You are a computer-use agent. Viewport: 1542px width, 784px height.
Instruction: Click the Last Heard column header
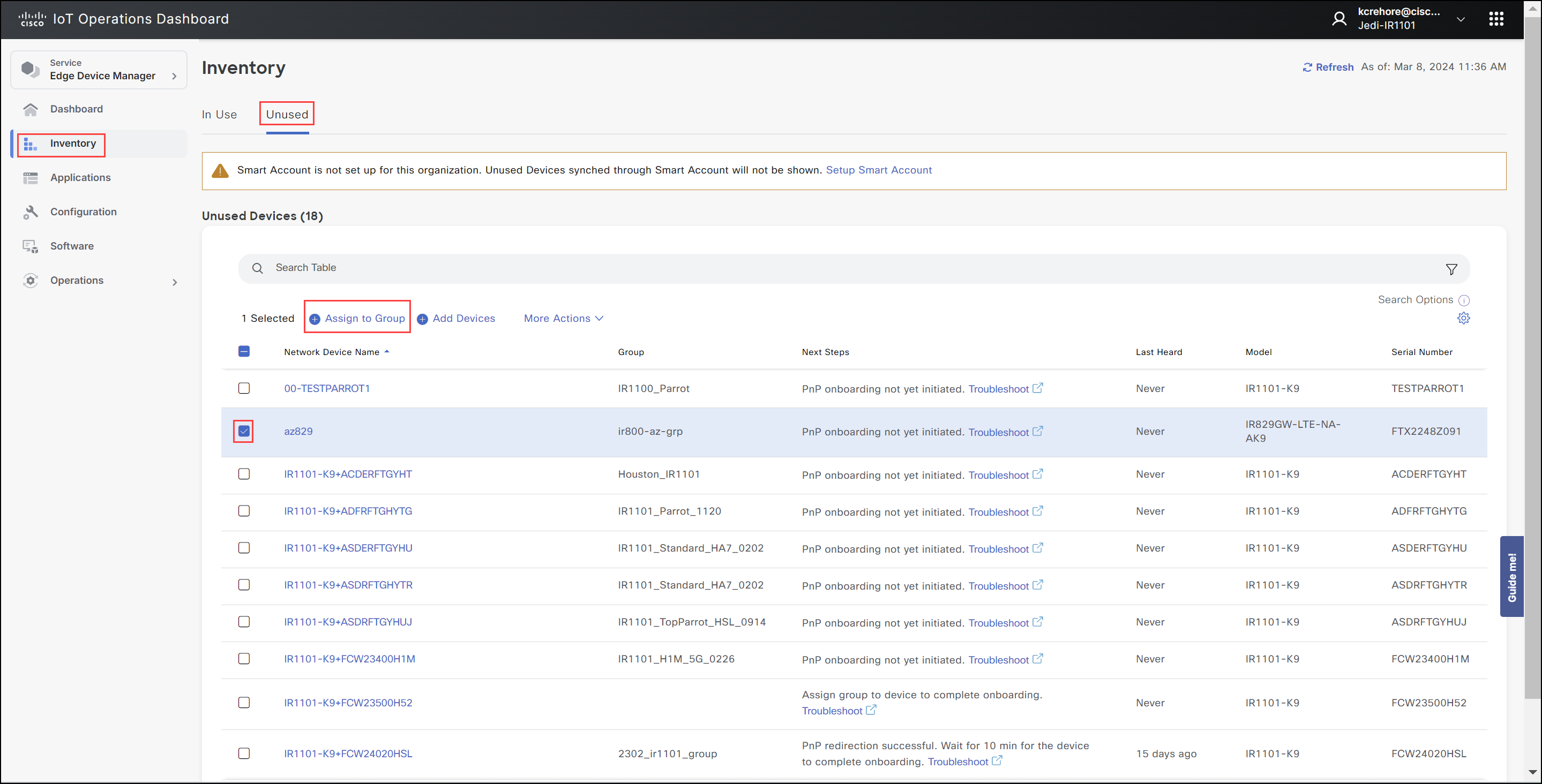(1158, 352)
